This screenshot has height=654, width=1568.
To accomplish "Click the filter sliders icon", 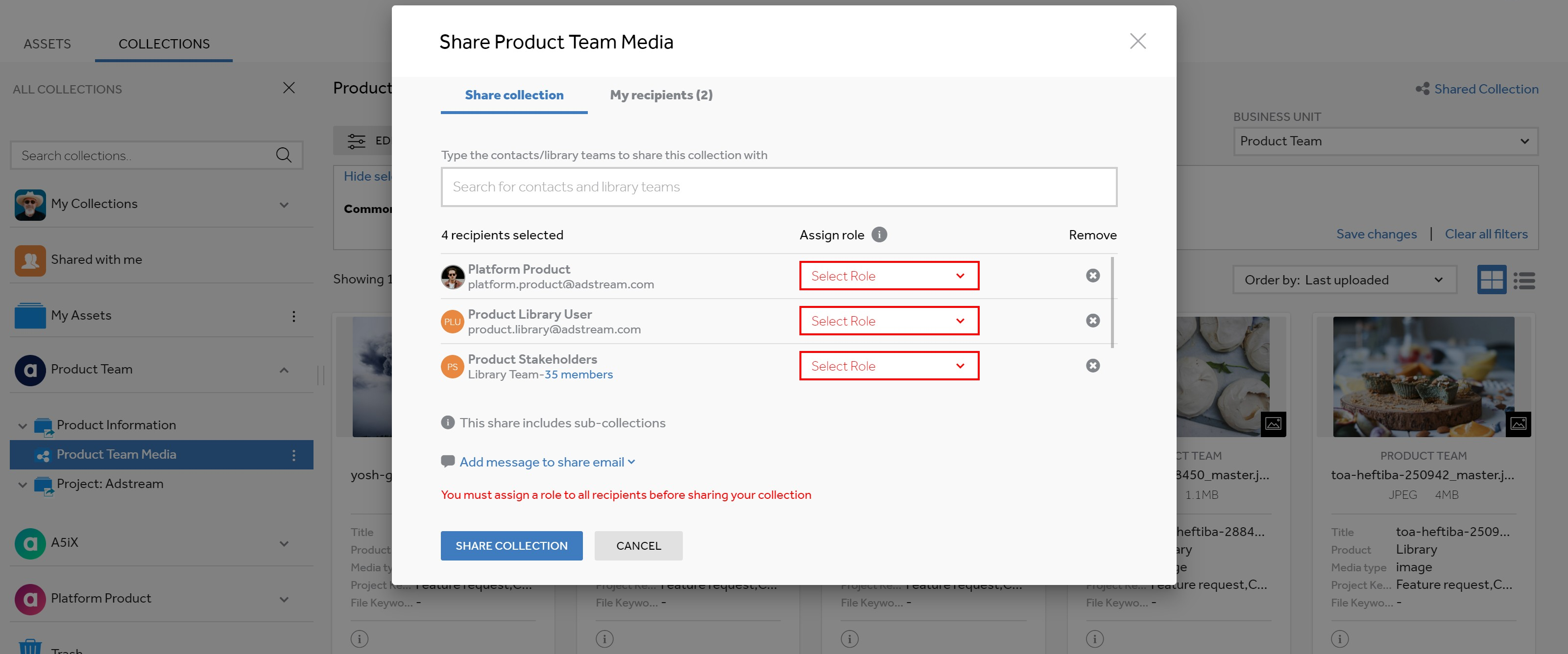I will (356, 141).
